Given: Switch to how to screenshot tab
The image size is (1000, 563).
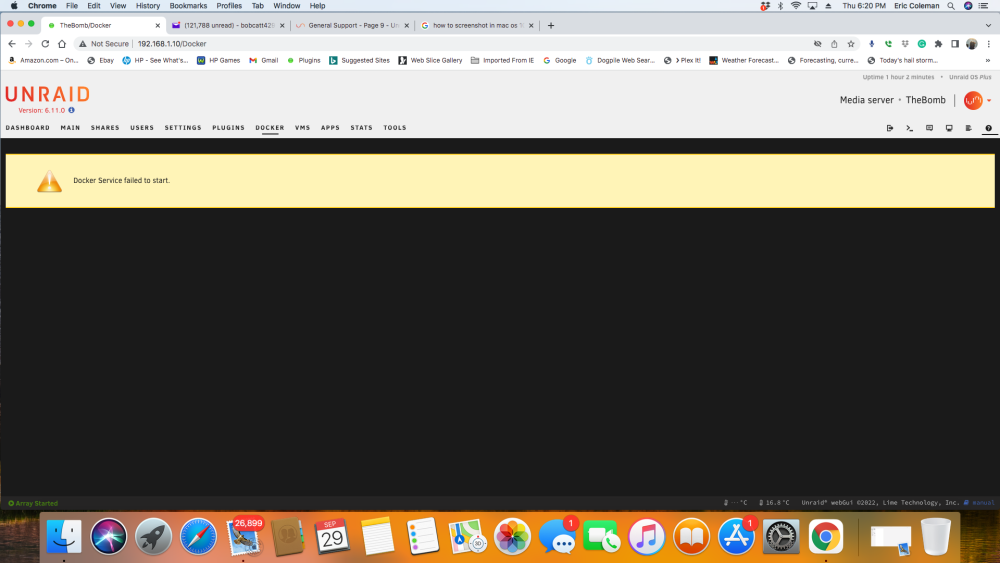Looking at the screenshot, I should pos(478,26).
